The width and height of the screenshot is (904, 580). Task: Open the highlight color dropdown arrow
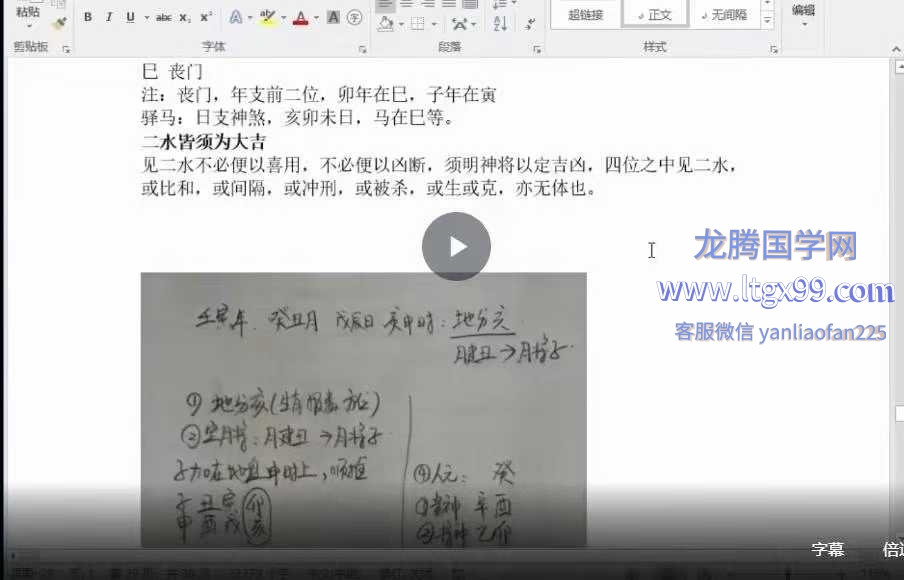(283, 18)
